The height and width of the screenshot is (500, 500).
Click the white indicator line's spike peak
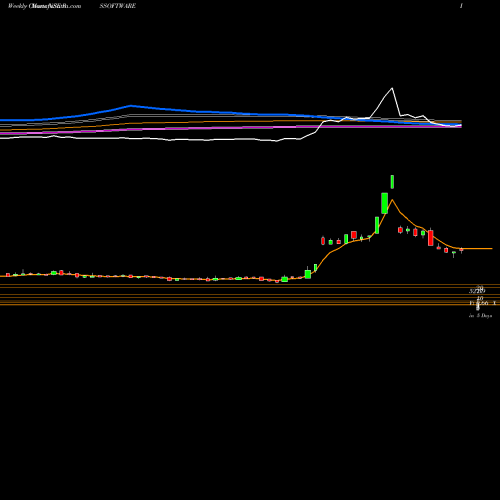coord(392,88)
